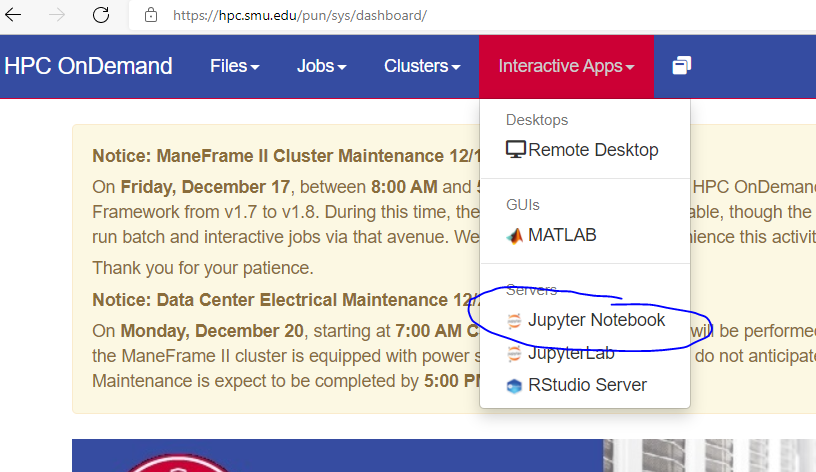Click the Remote Desktop monitor icon

516,150
